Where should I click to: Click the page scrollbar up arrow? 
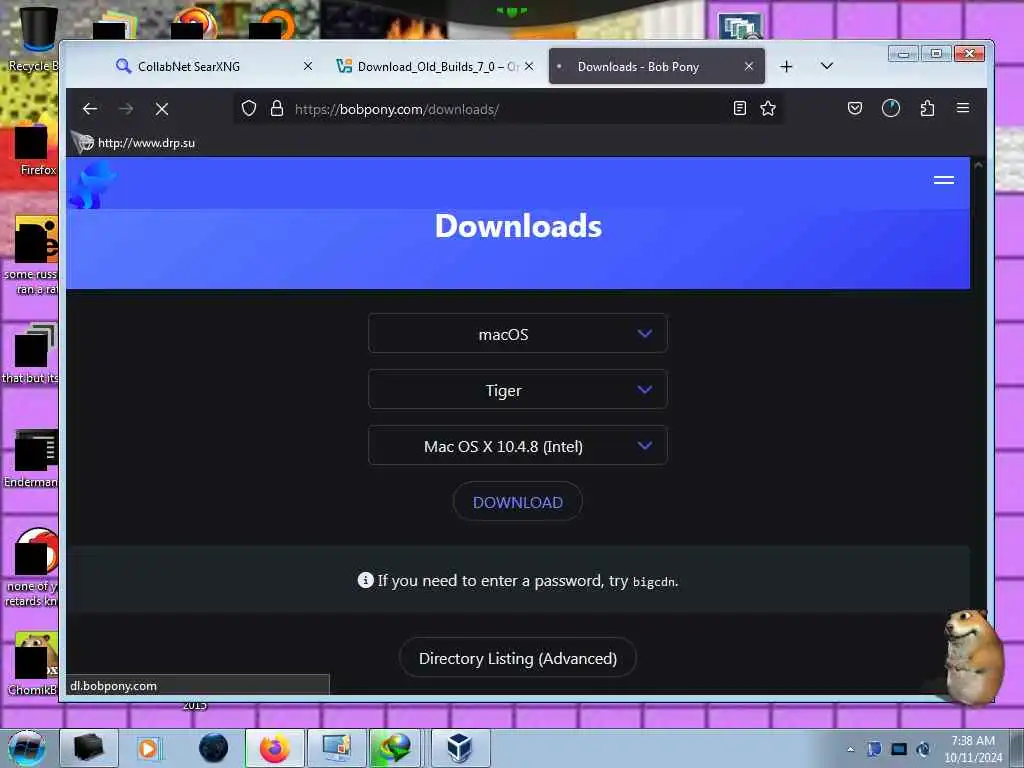click(x=978, y=165)
